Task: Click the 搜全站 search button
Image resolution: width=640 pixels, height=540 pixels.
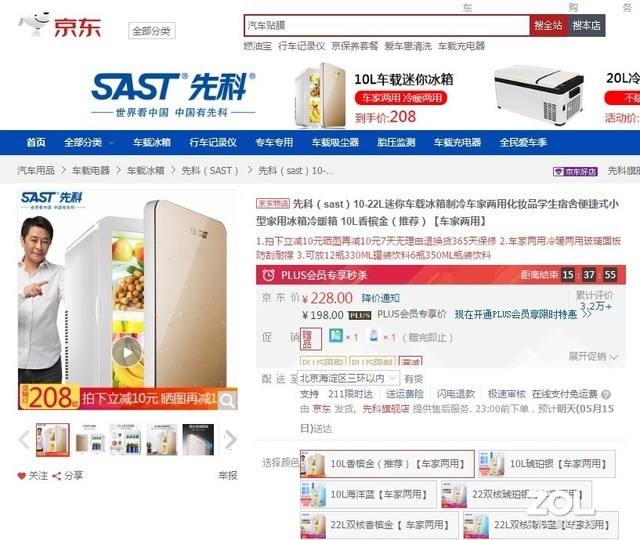Action: pos(548,25)
